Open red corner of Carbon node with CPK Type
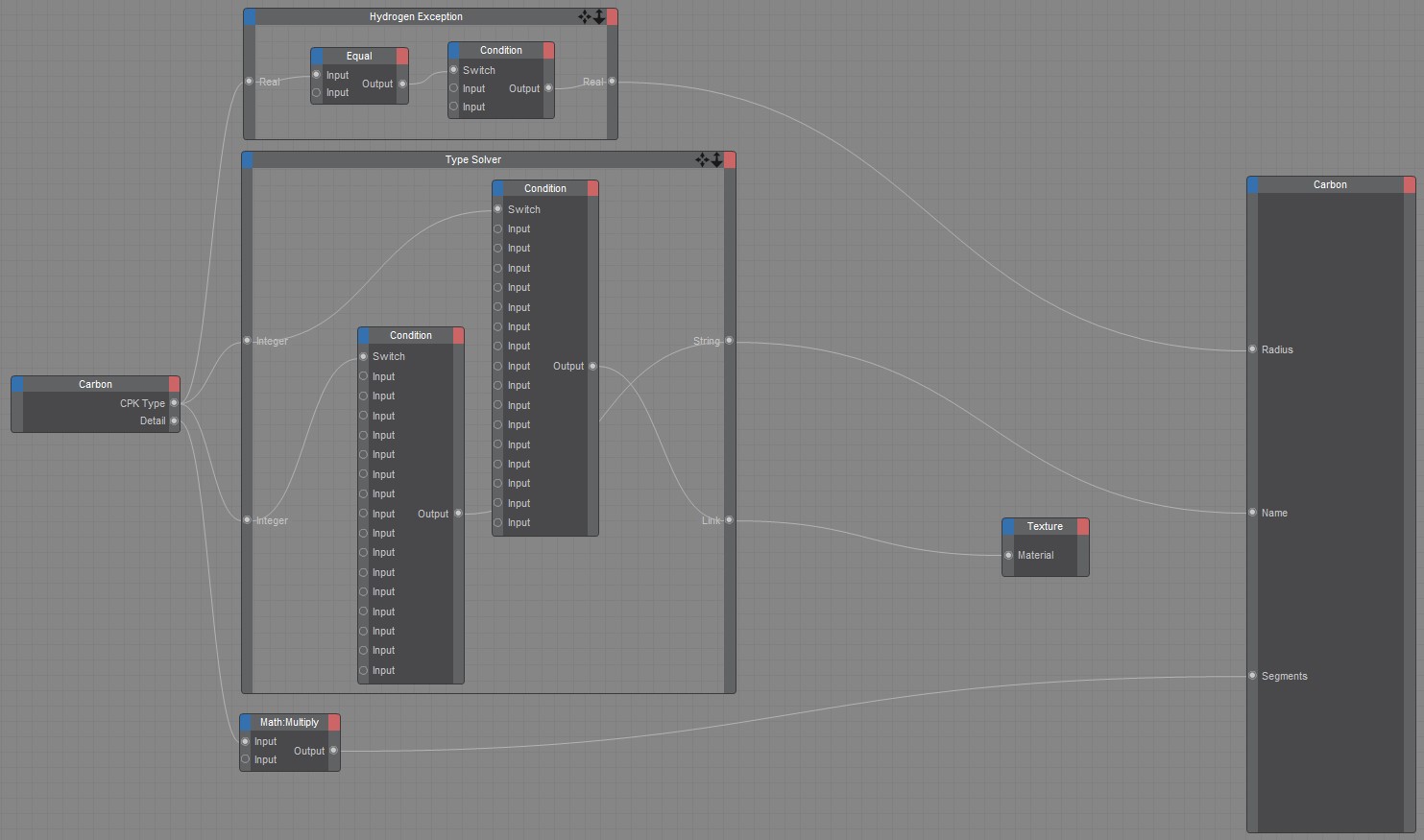 coord(174,384)
